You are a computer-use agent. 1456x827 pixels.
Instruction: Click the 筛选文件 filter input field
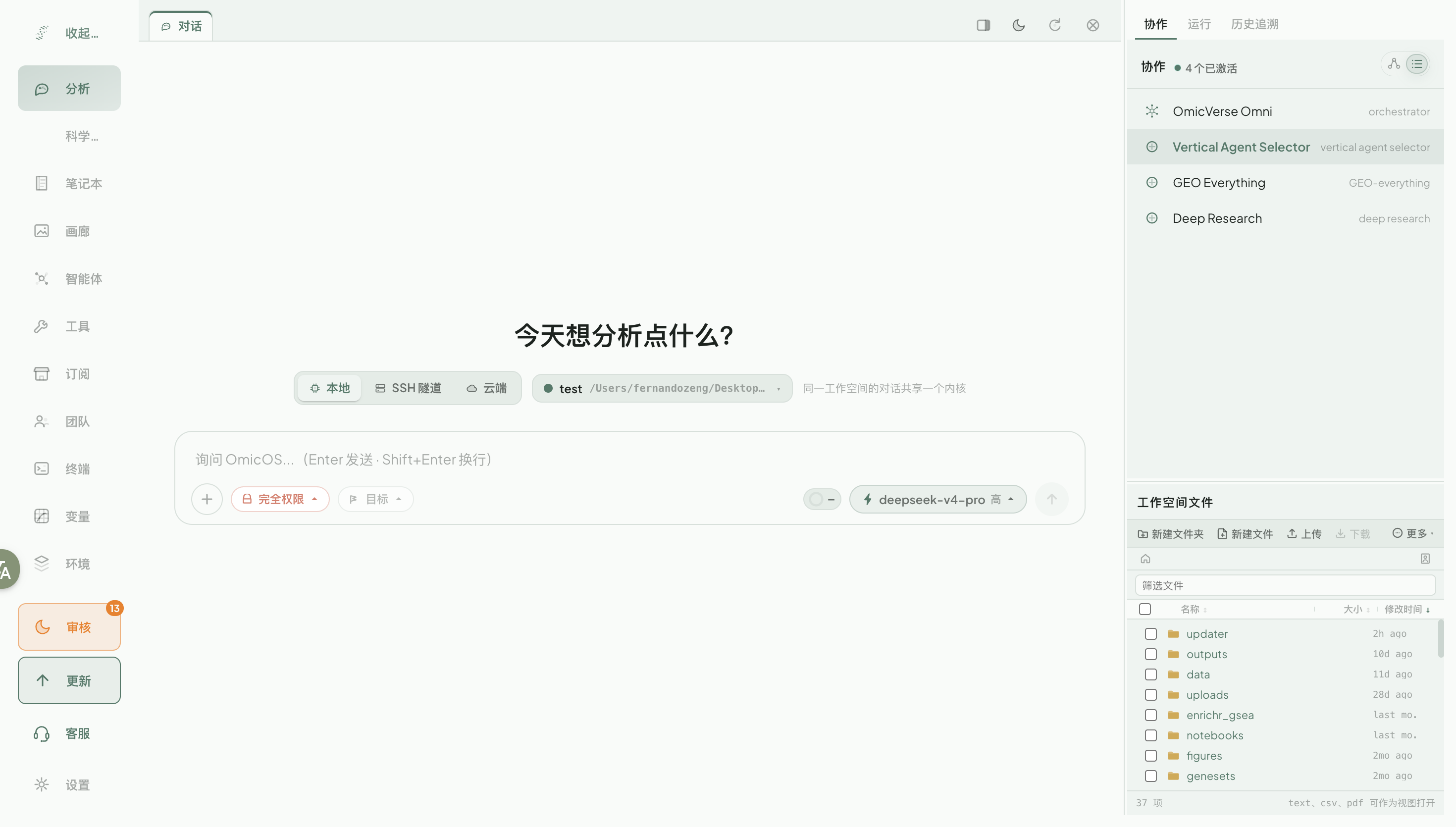click(1285, 586)
